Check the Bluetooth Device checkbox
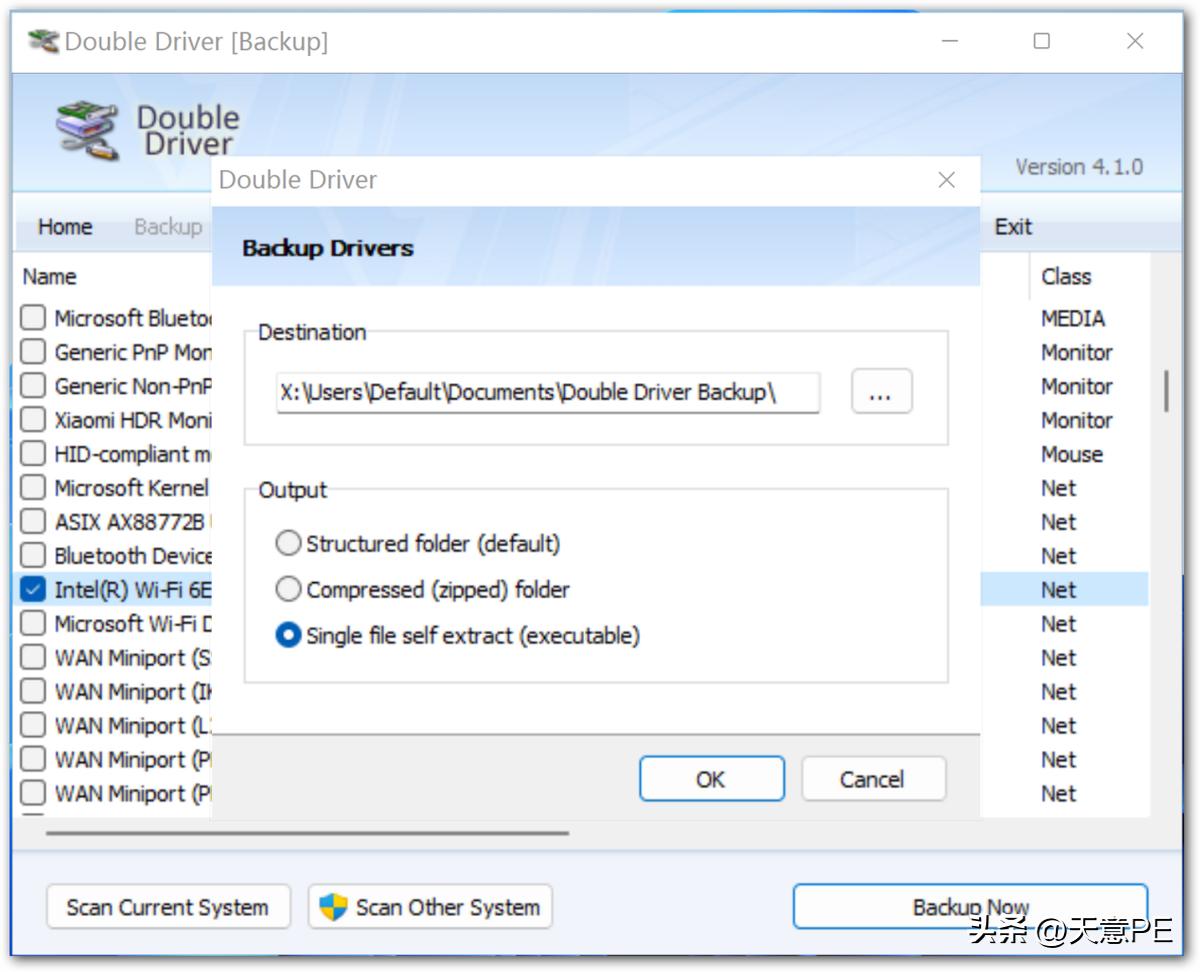The height and width of the screenshot is (972, 1200). [x=33, y=556]
